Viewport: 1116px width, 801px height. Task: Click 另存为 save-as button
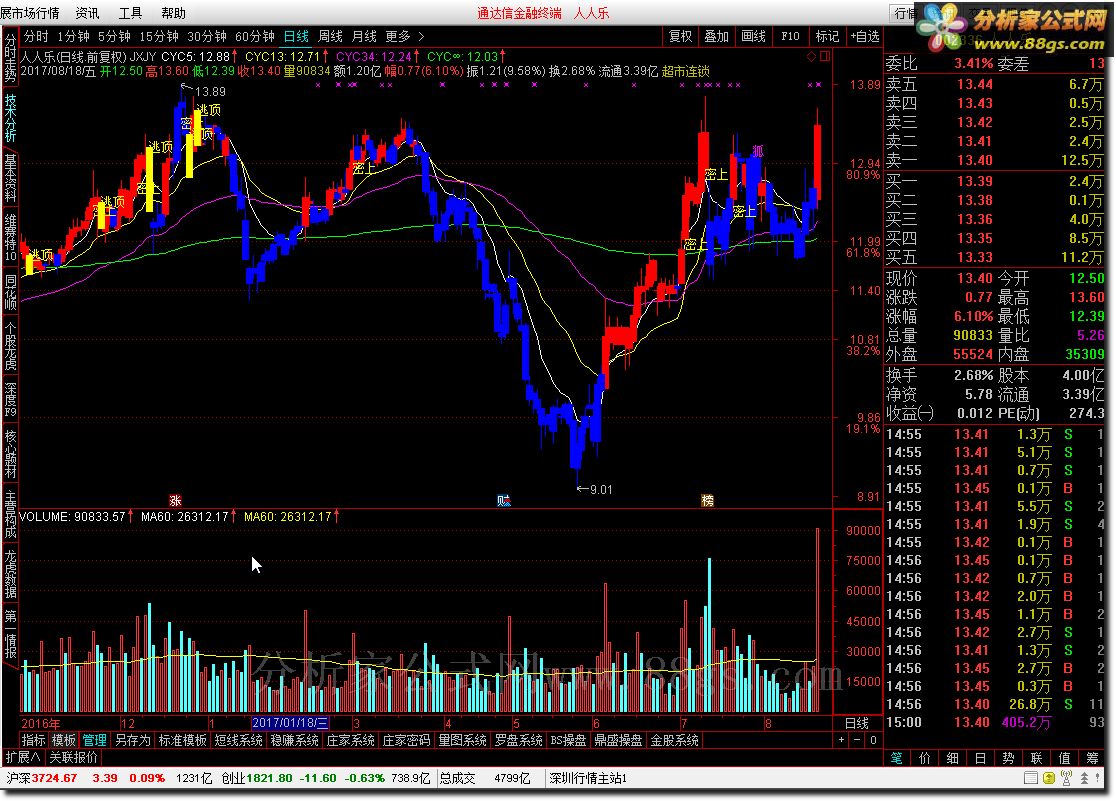pos(132,740)
